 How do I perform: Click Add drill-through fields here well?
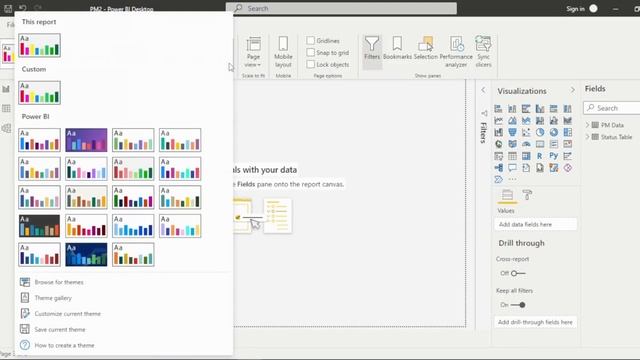(536, 322)
